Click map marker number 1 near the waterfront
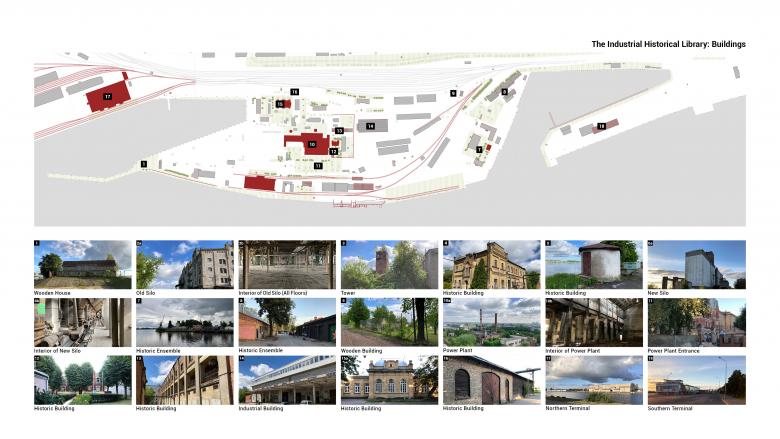780x439 pixels. 144,163
